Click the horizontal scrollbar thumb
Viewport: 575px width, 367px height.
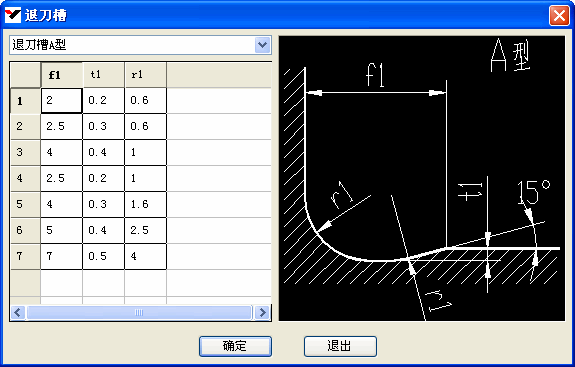tap(139, 312)
